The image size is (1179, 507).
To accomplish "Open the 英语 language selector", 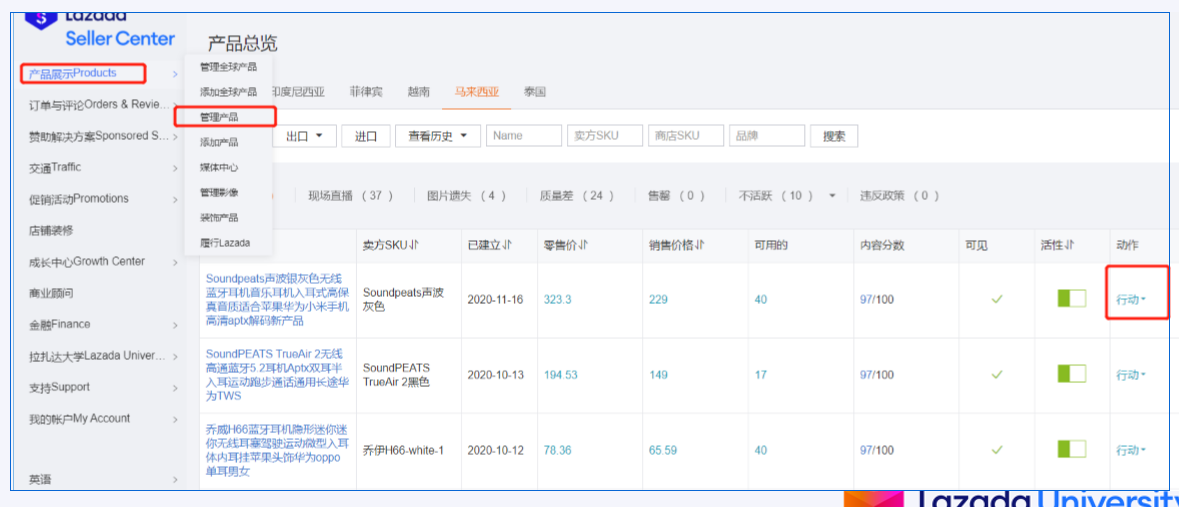I will 103,479.
